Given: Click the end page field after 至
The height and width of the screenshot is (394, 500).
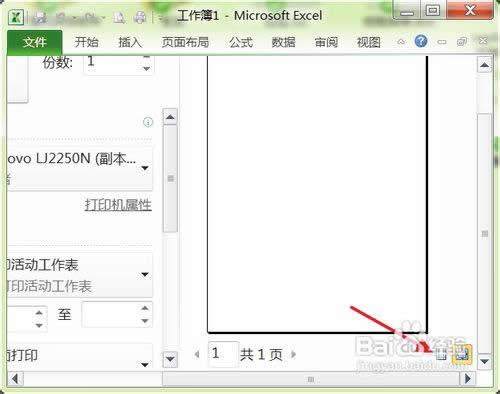Looking at the screenshot, I should pos(110,314).
